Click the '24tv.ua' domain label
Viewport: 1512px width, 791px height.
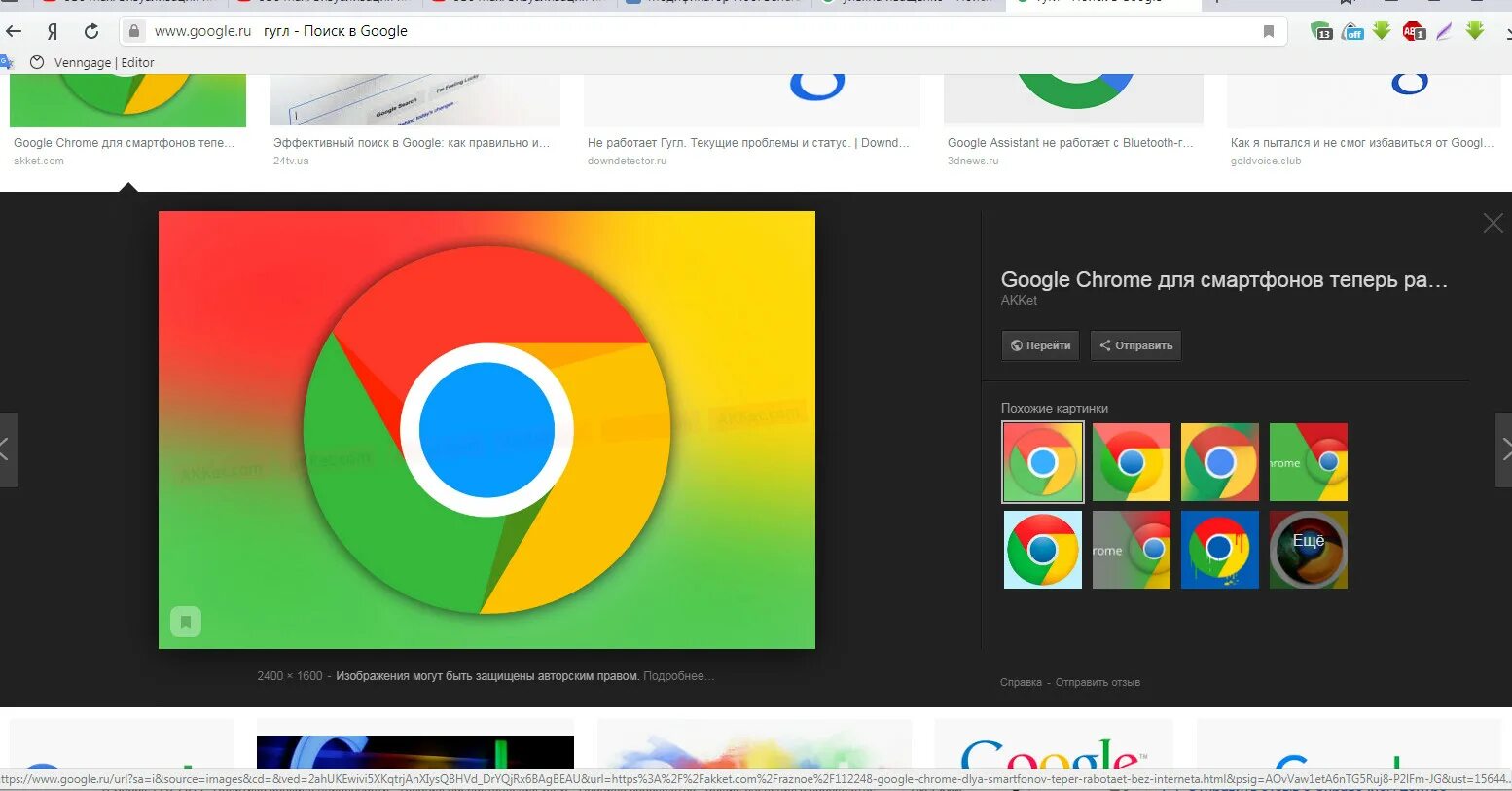tap(291, 161)
